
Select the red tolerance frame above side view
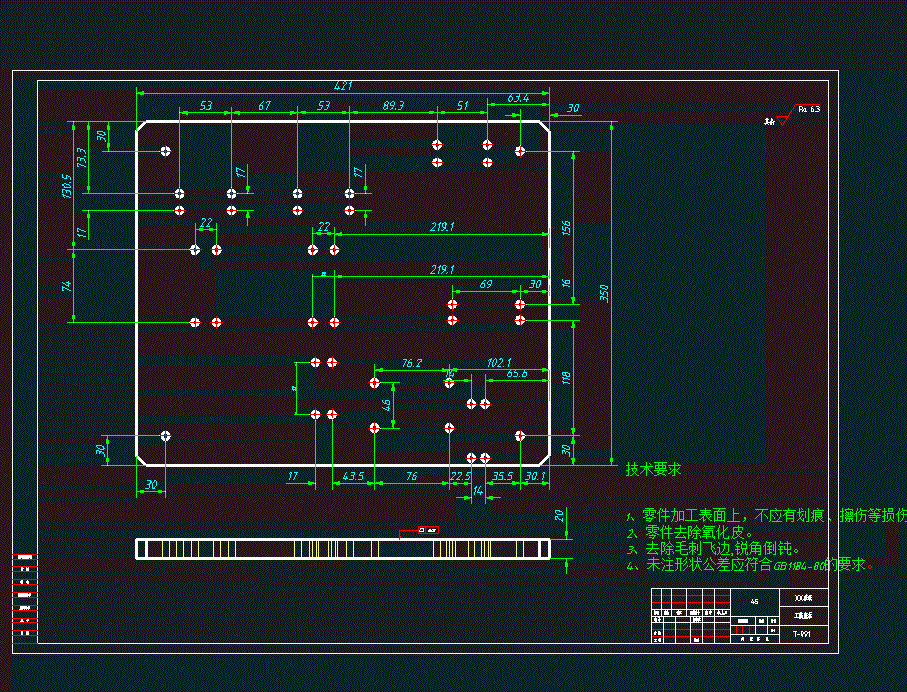[428, 530]
